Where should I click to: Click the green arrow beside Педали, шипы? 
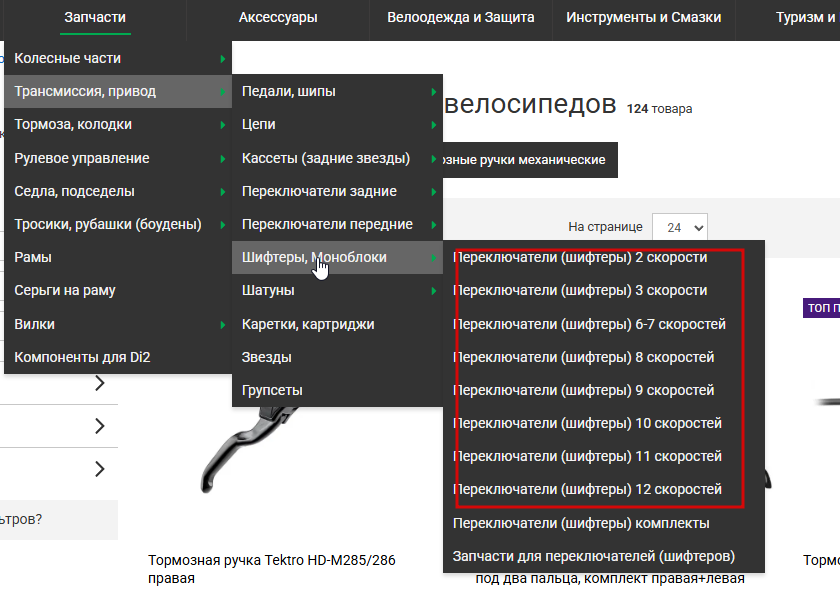click(433, 92)
